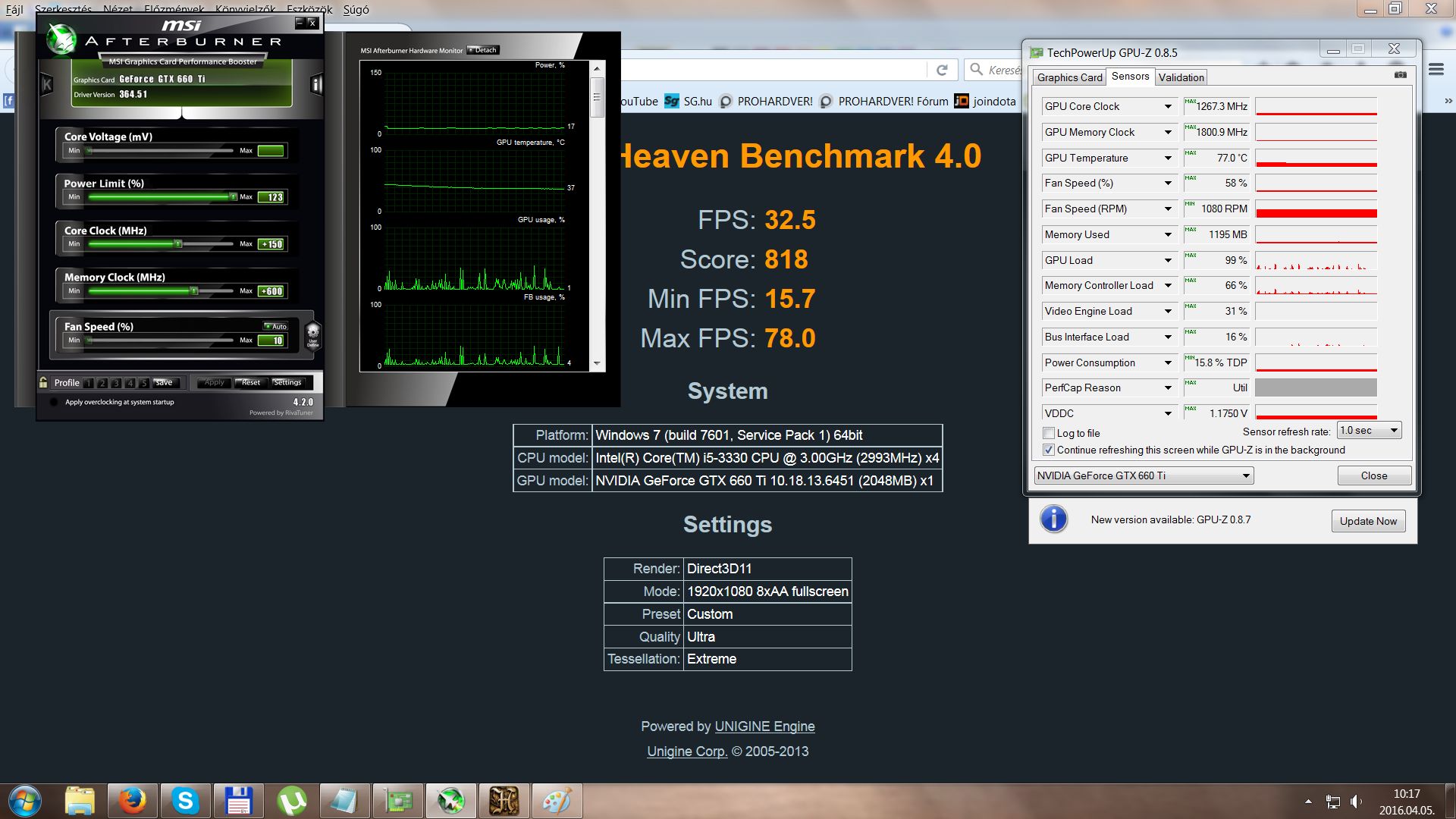Select Afterburner profile slot 4
1456x819 pixels.
coord(130,383)
